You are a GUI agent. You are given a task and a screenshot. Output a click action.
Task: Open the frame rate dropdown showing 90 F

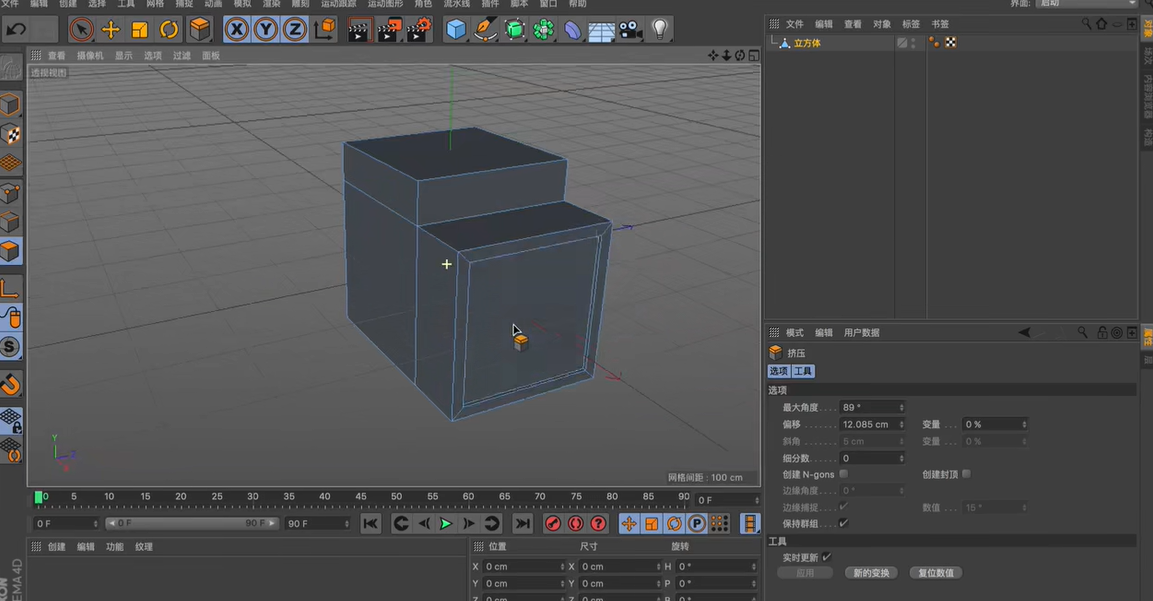318,523
